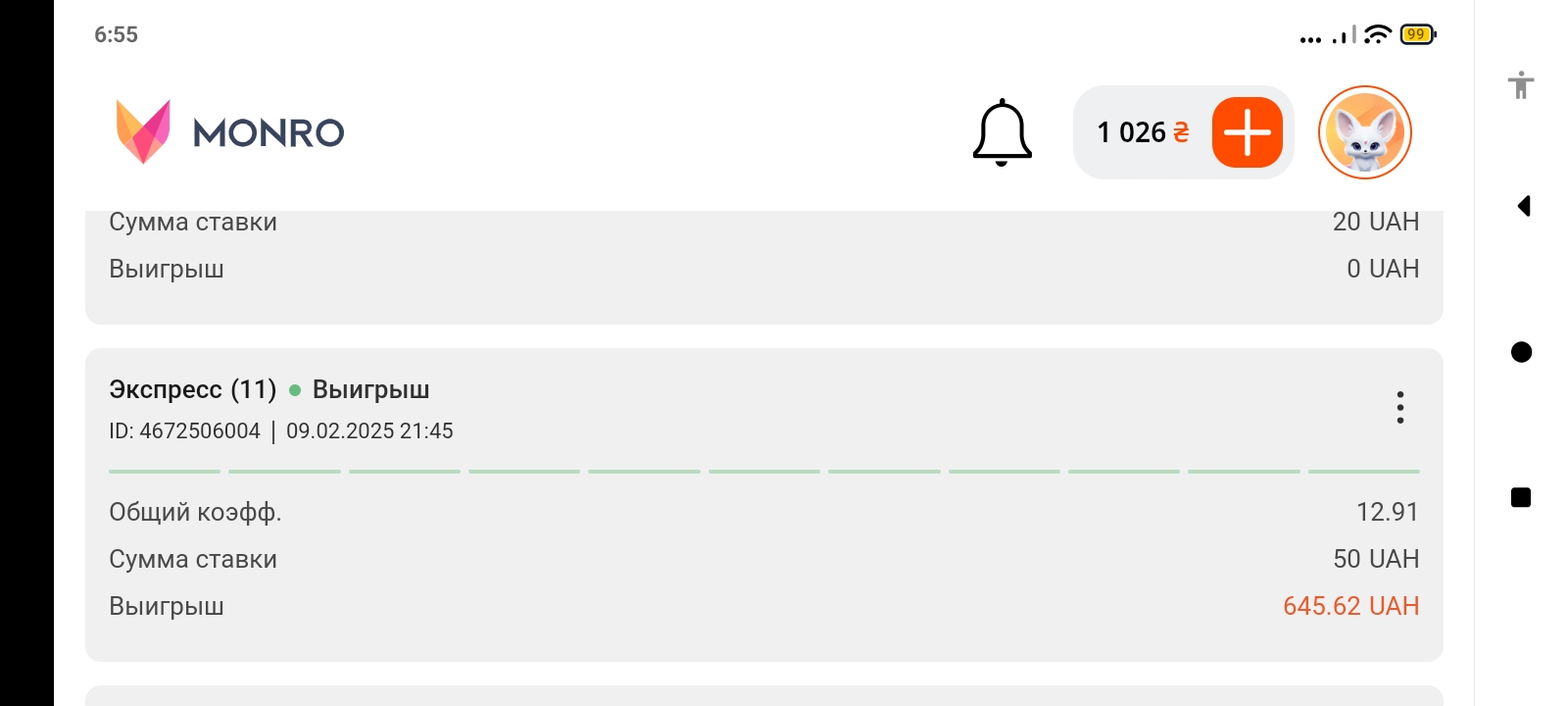Viewport: 1568px width, 706px height.
Task: Tap the first green express progress segment
Action: click(165, 472)
